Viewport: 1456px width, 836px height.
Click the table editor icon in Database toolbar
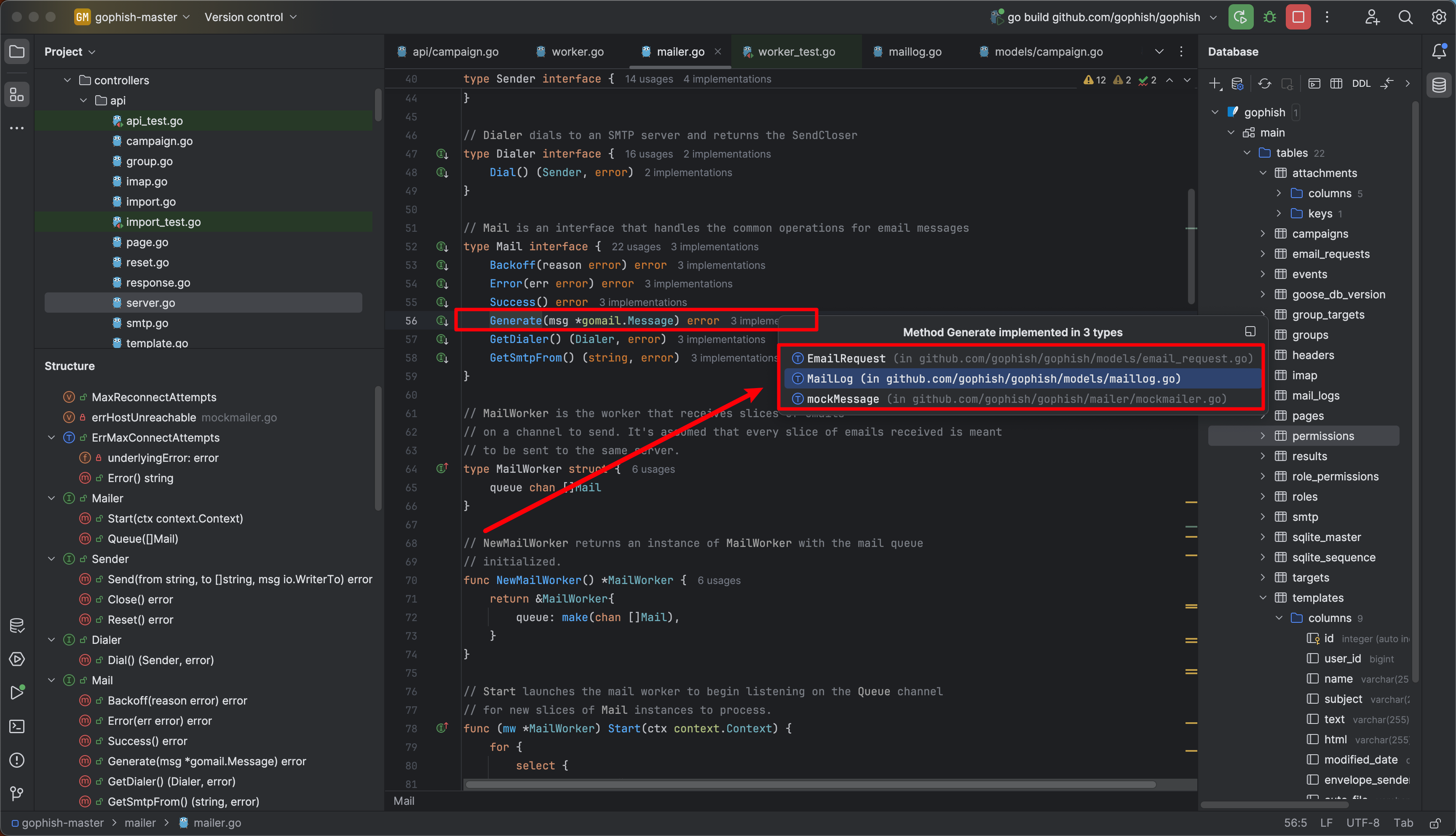tap(1336, 84)
